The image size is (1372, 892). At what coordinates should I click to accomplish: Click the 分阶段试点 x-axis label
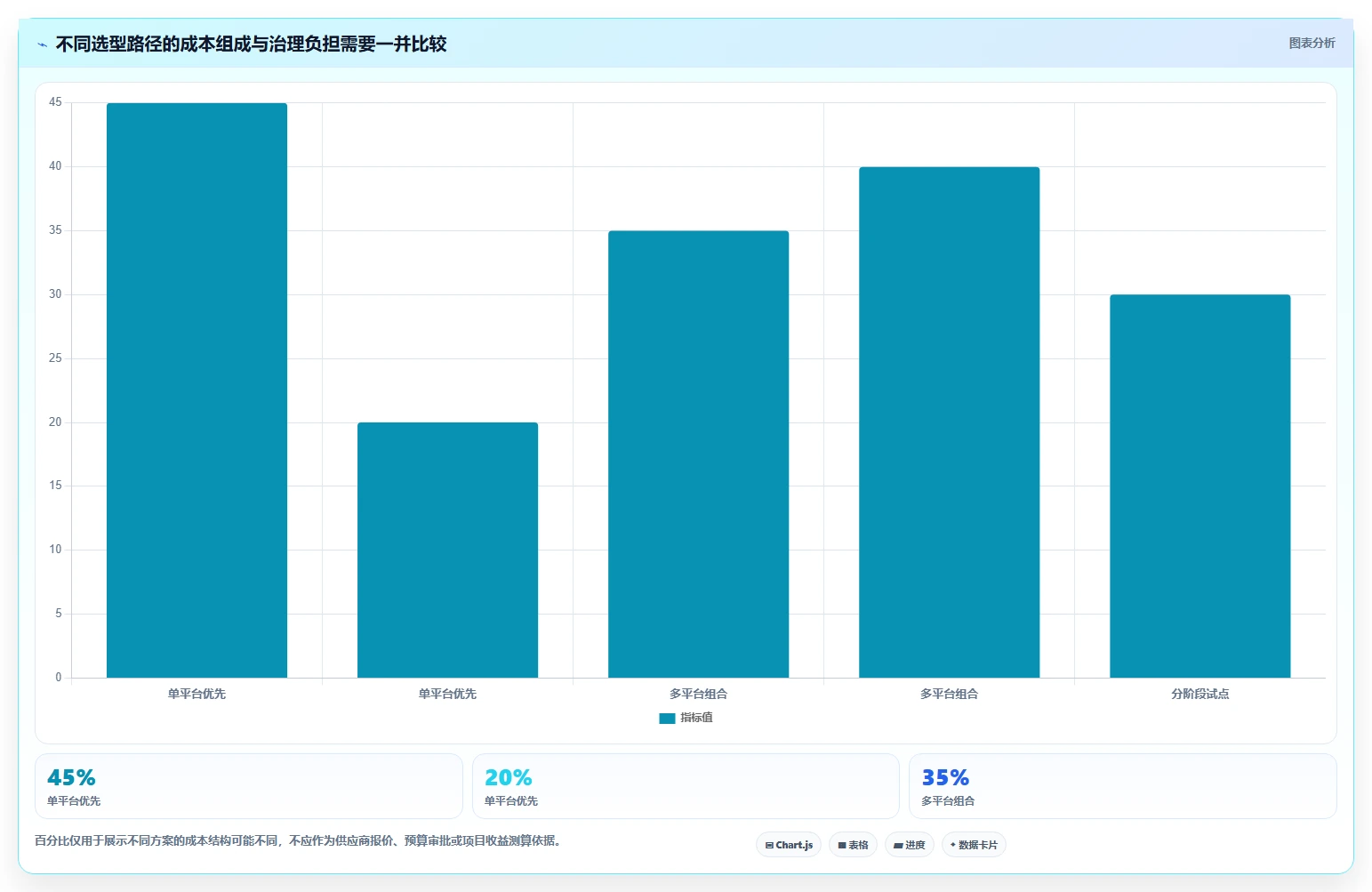[1199, 694]
